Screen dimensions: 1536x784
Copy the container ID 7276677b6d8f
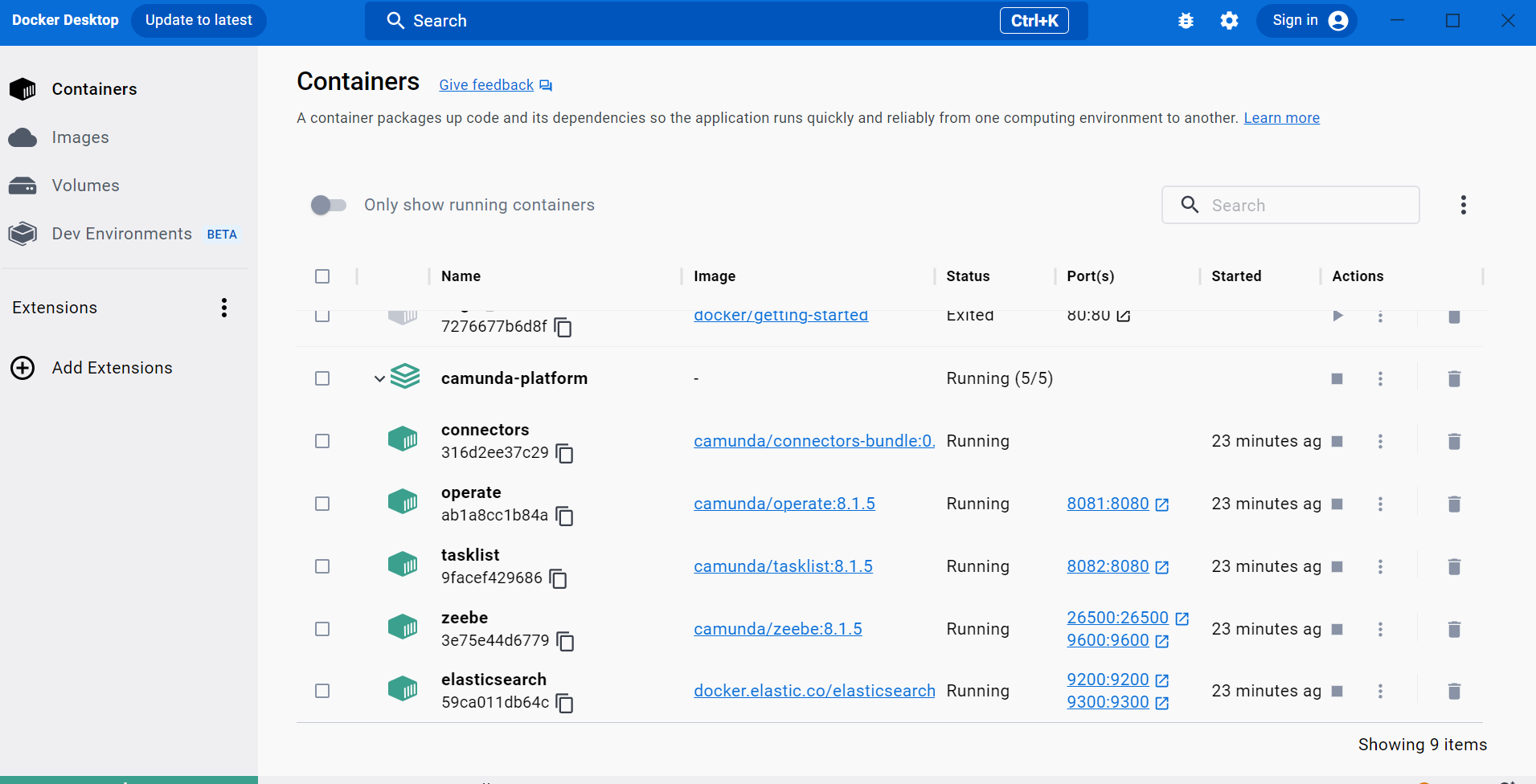pos(563,328)
